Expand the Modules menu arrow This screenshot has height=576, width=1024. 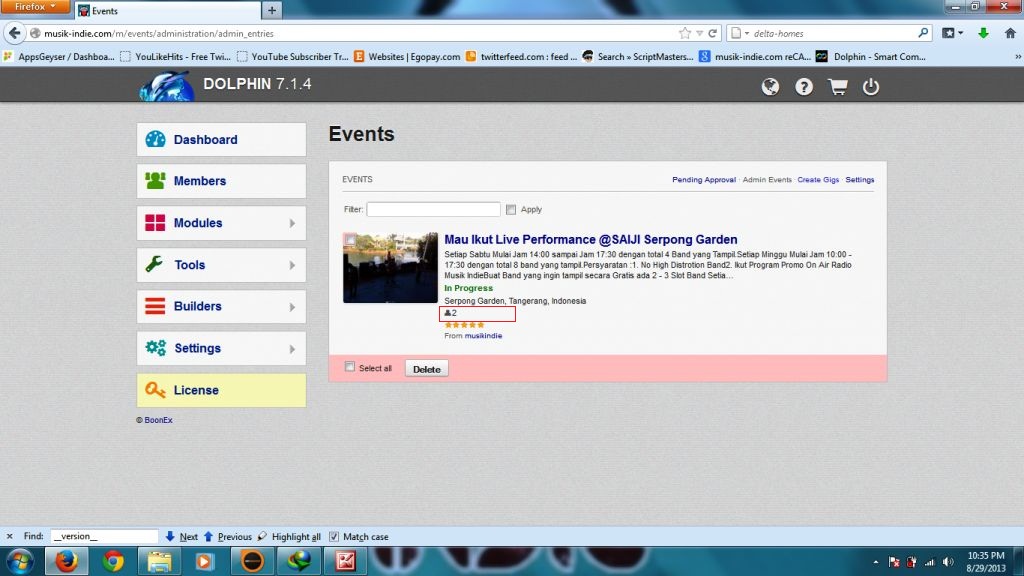point(292,223)
